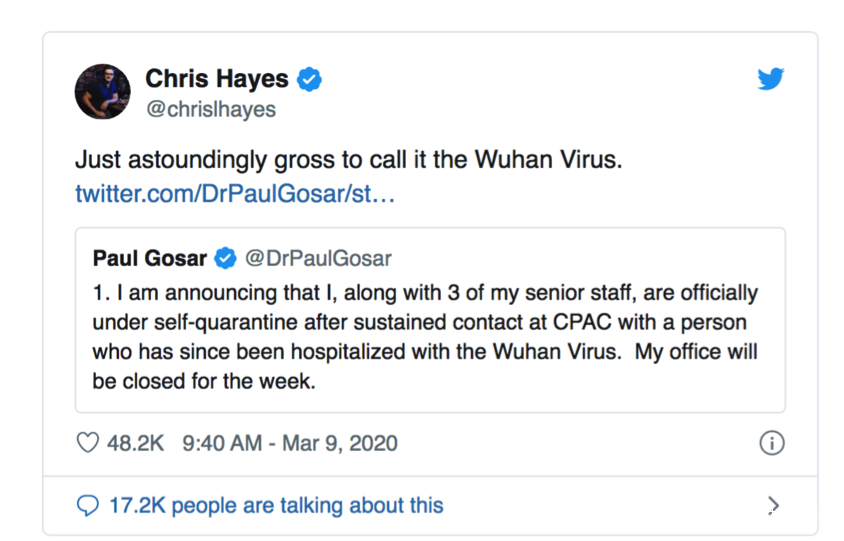Click Chris Hayes' verified badge
Screen dimensions: 844x541
(x=310, y=80)
